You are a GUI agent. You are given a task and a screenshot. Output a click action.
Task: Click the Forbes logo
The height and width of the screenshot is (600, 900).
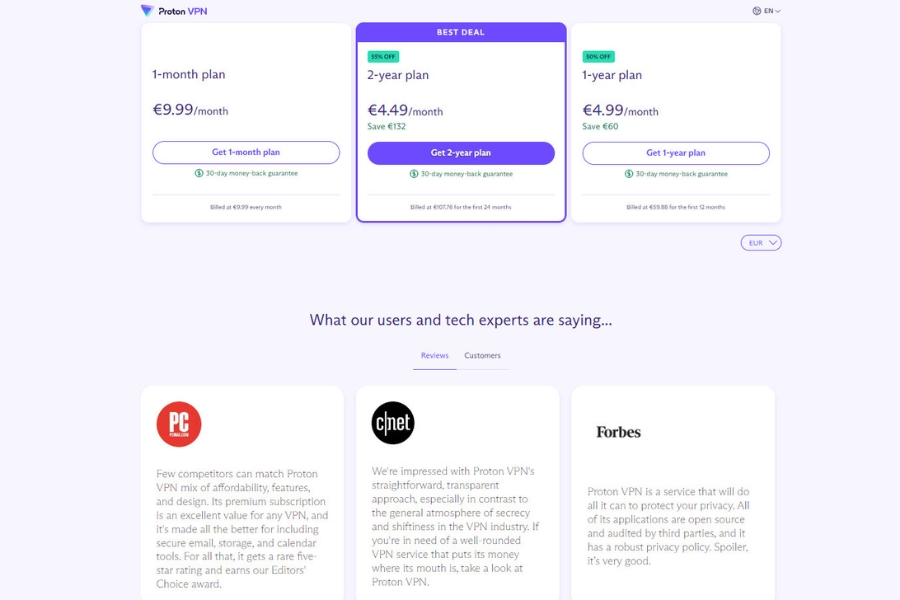[x=618, y=432]
